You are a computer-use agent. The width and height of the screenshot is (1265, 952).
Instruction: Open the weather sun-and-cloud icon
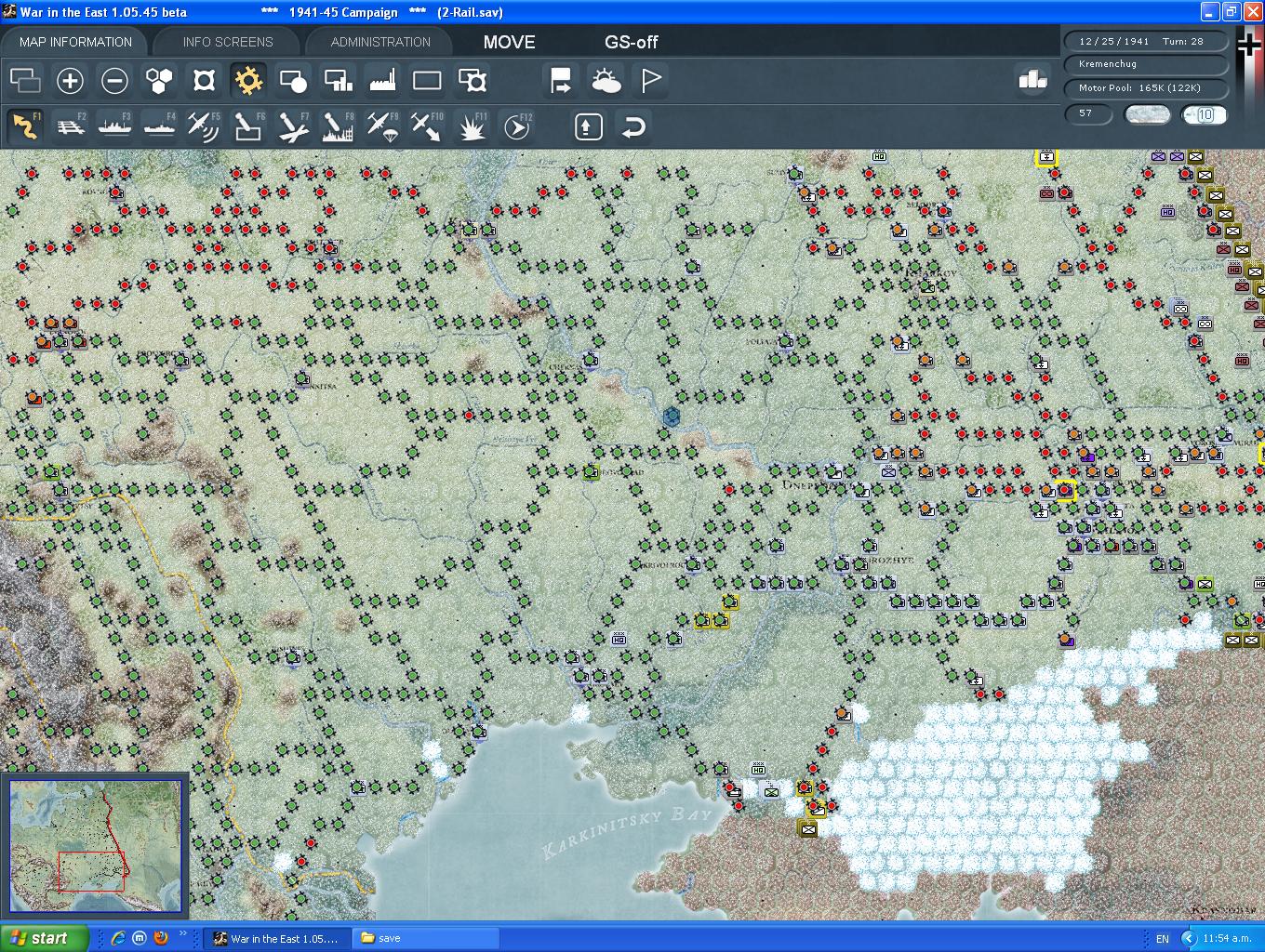[x=606, y=81]
